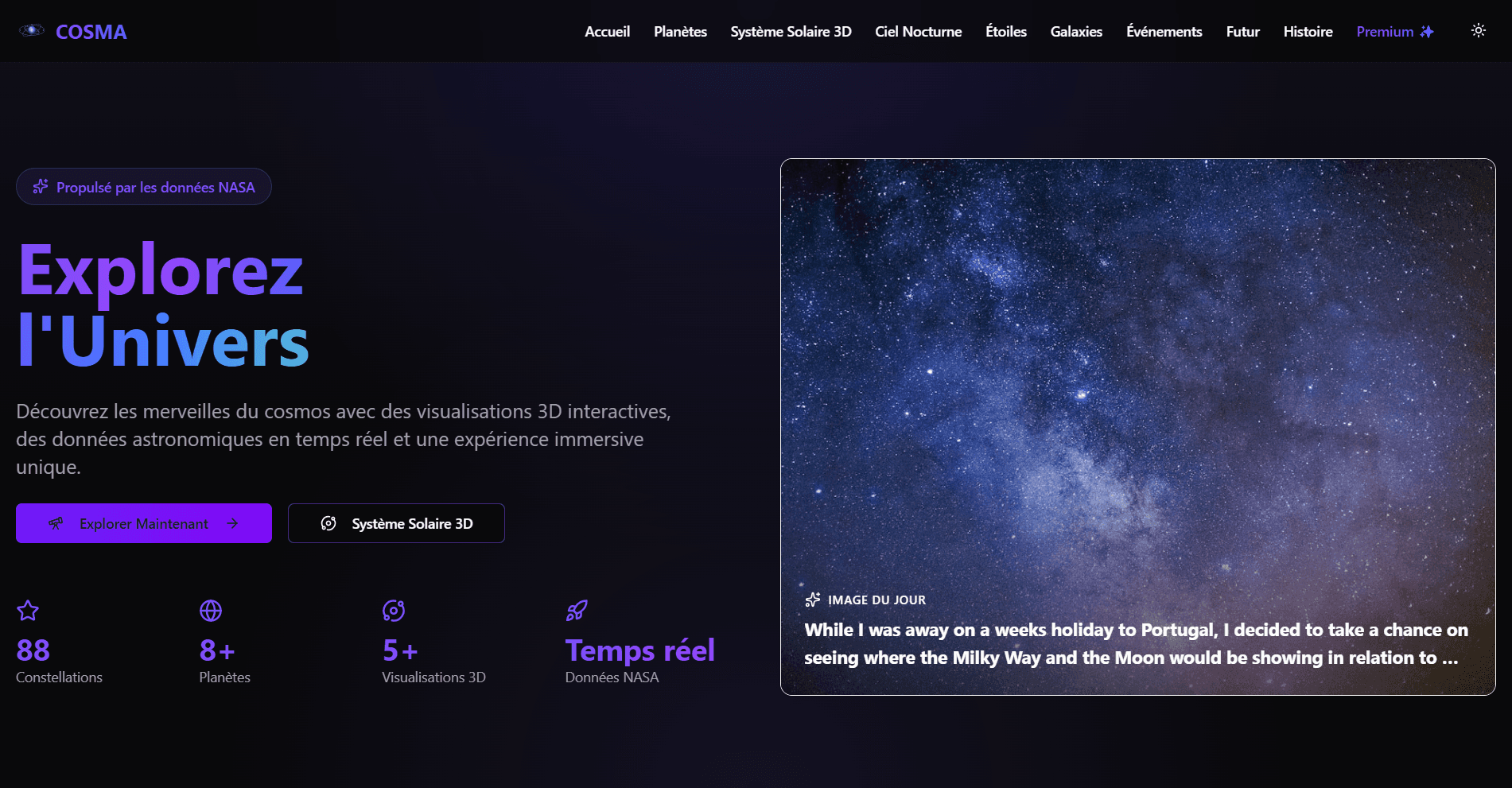Select Étoiles in the top navigation
The width and height of the screenshot is (1512, 788).
pyautogui.click(x=1005, y=32)
